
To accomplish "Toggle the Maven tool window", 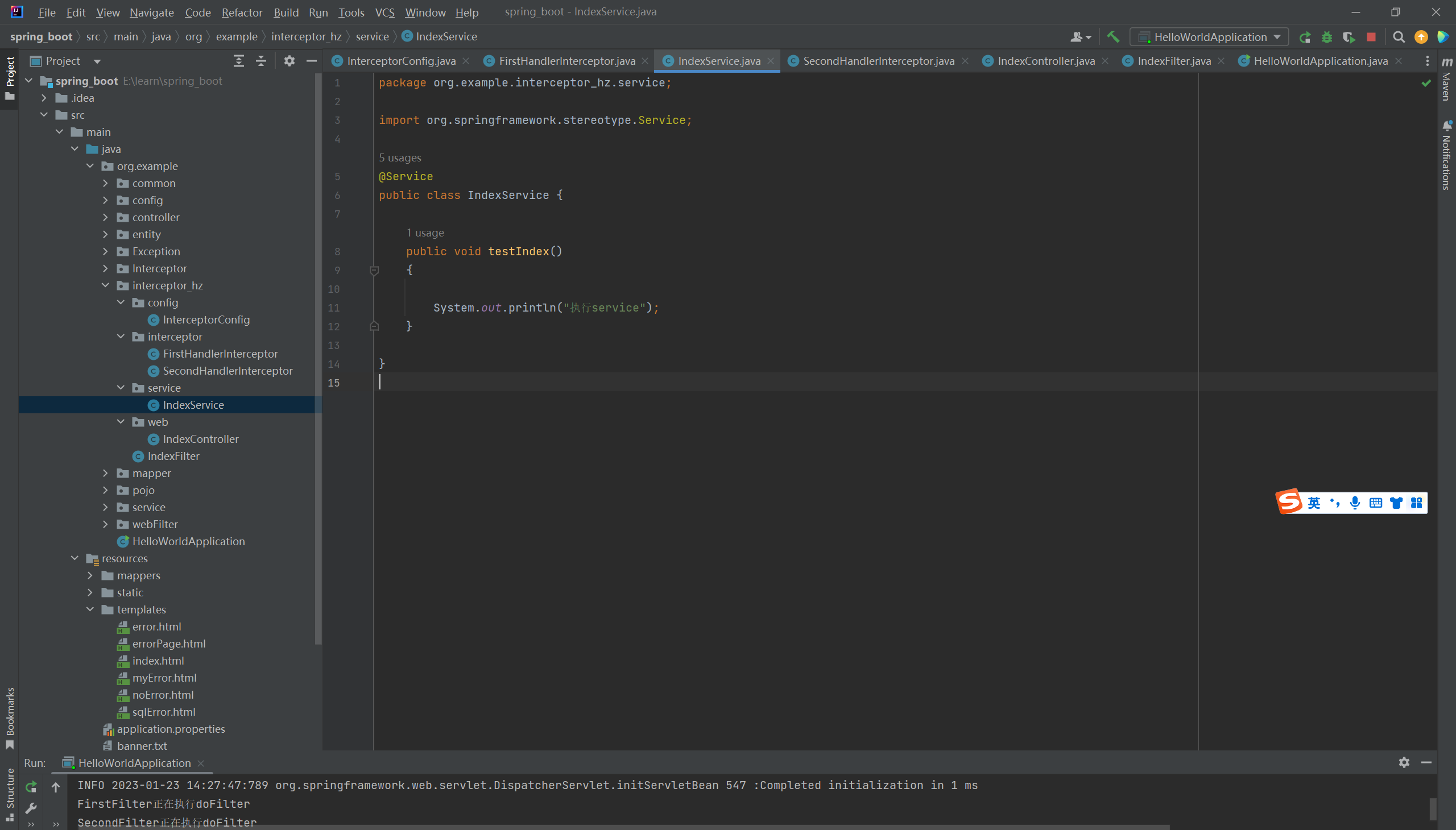I will [1446, 80].
